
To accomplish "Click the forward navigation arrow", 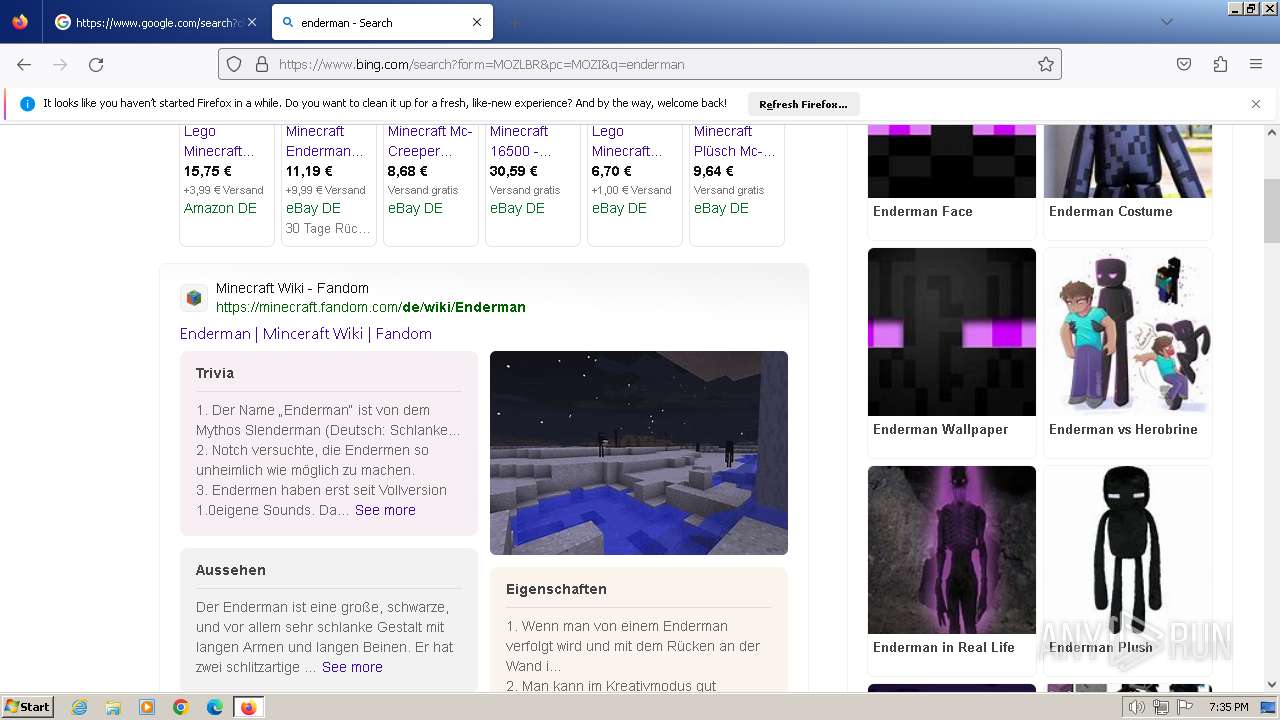I will click(60, 64).
